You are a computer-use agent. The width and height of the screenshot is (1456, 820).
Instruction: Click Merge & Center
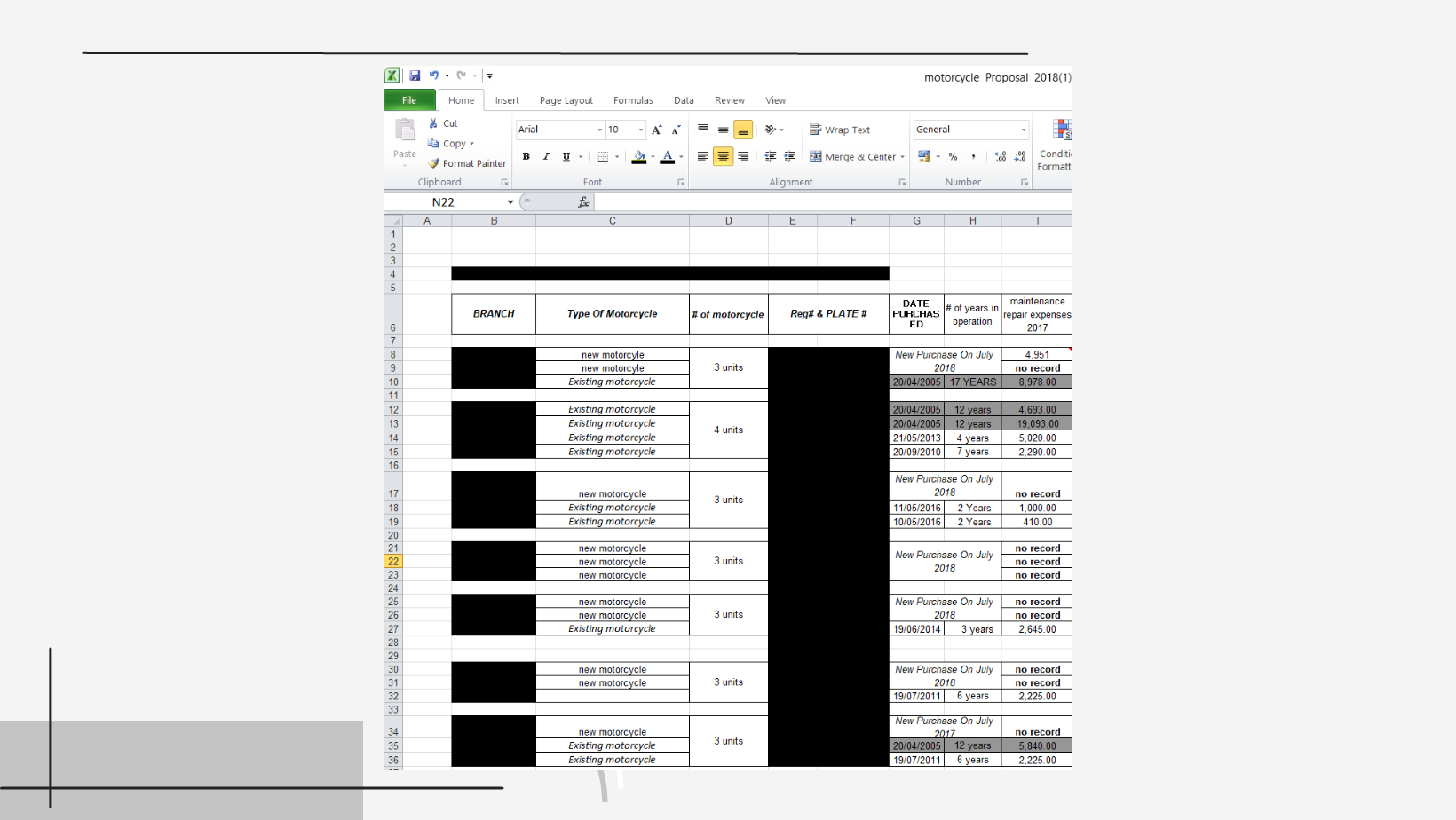(x=852, y=156)
